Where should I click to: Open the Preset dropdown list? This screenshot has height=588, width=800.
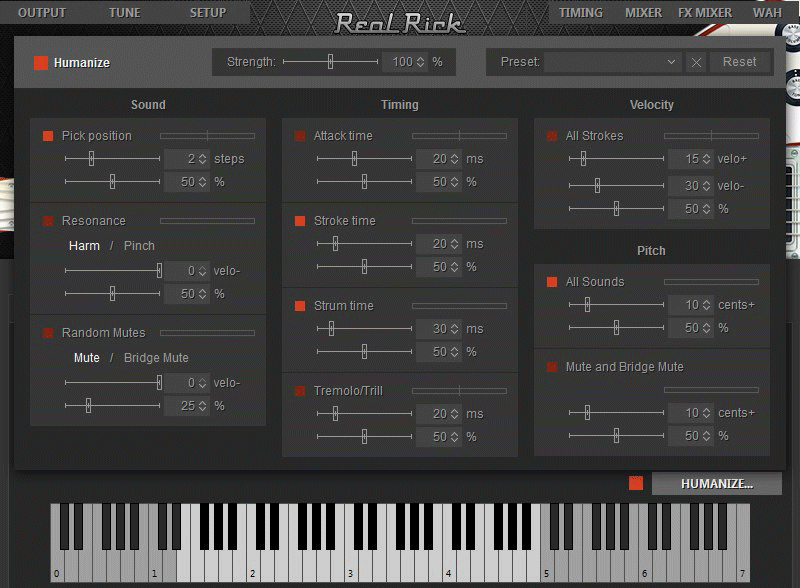pyautogui.click(x=612, y=62)
